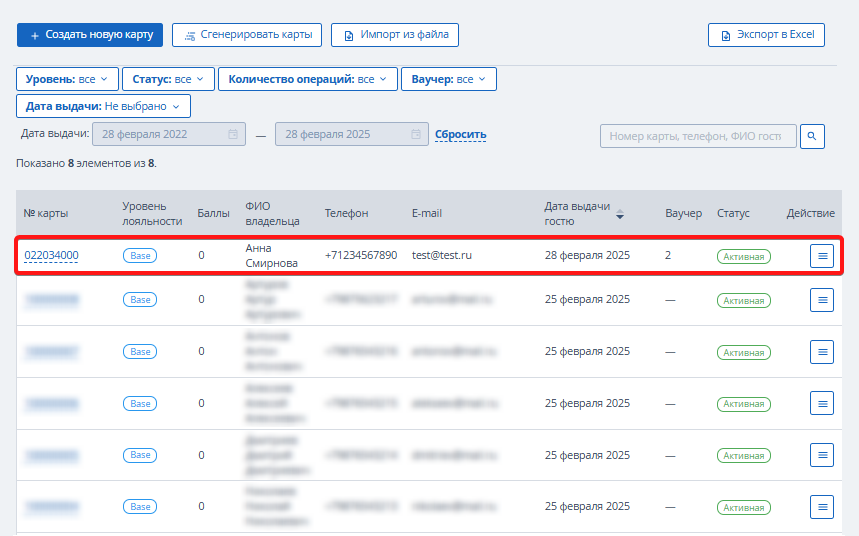Viewport: 859px width, 536px height.
Task: Open card number 022034000 link
Action: pos(51,255)
